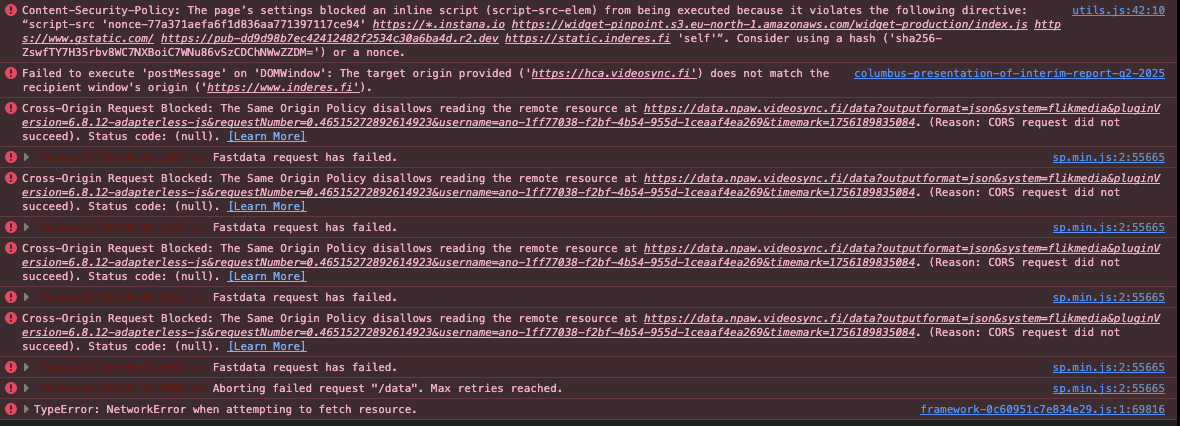Open the columbus-presentation-of-interim-report-q2-2025 source link
Screen dimensions: 1180x426
[1009, 73]
